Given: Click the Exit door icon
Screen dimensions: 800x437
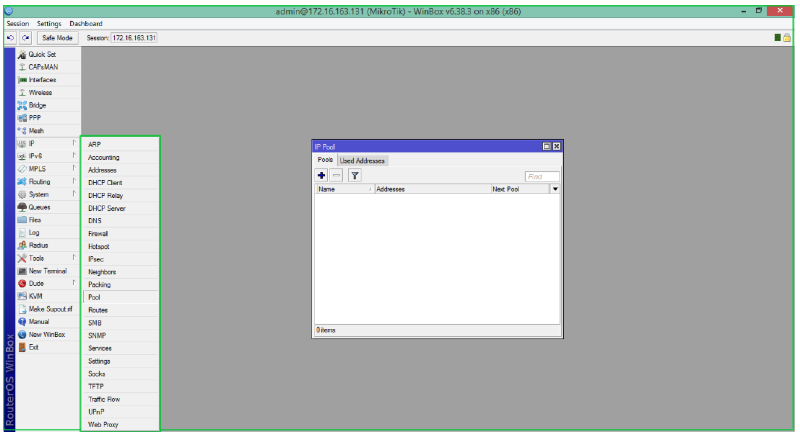Looking at the screenshot, I should (22, 348).
